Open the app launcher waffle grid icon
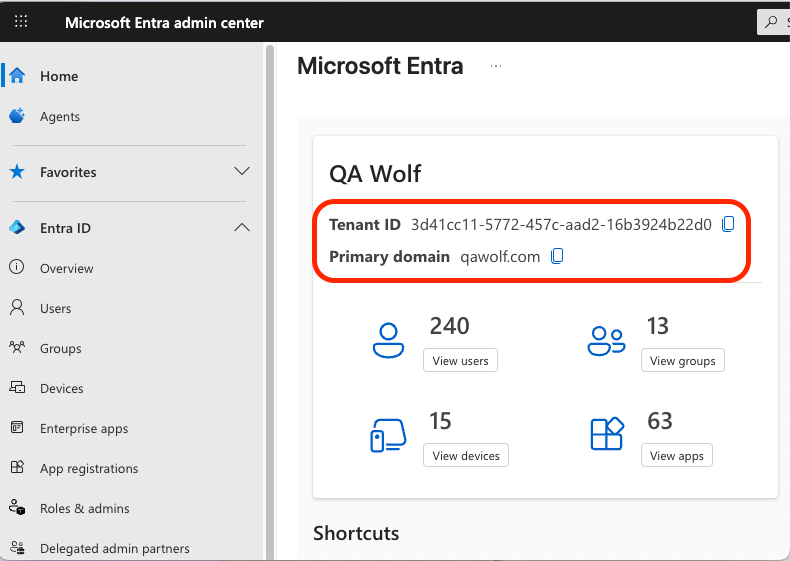This screenshot has height=561, width=790. click(21, 21)
